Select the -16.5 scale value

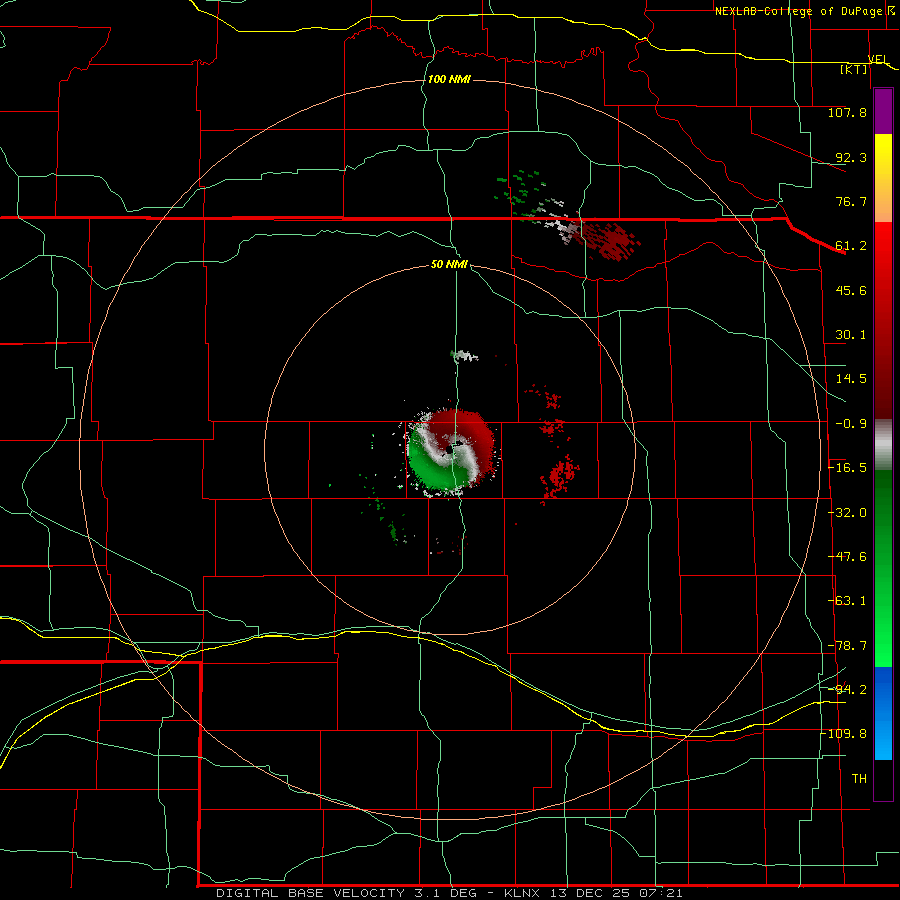pyautogui.click(x=847, y=468)
